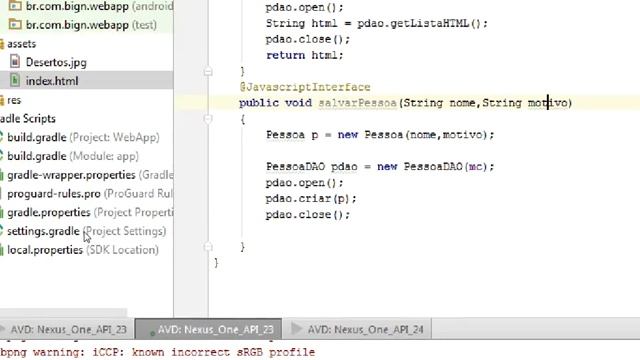Open local.properties (SDK Location)
The height and width of the screenshot is (360, 640).
[83, 250]
